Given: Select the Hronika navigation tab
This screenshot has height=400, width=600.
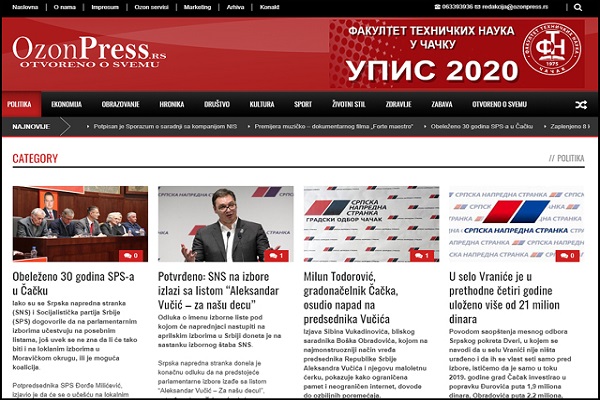Looking at the screenshot, I should tap(171, 104).
